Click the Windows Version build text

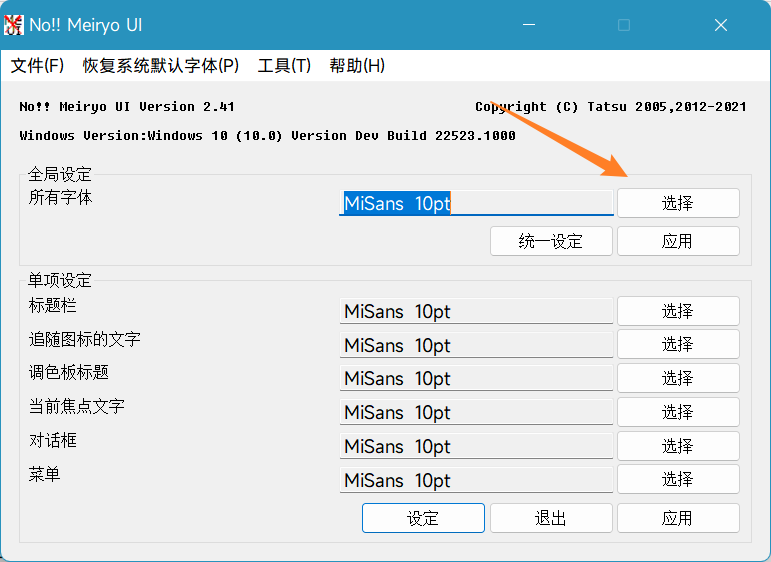pos(267,136)
